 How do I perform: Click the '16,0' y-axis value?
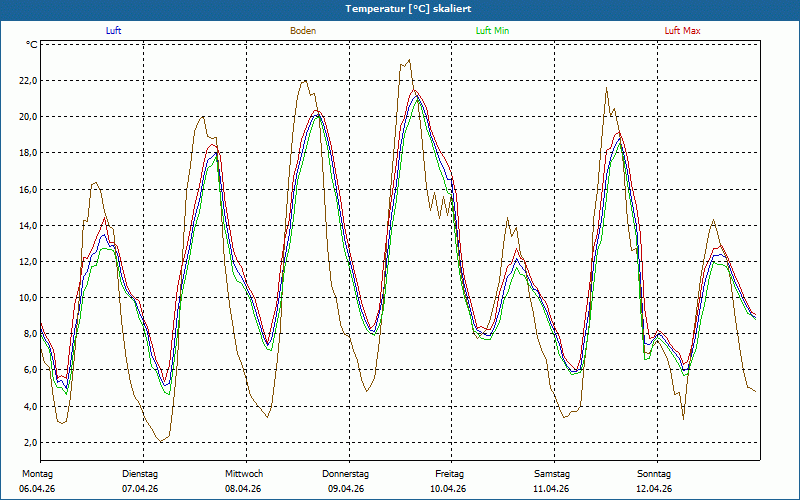click(x=28, y=189)
